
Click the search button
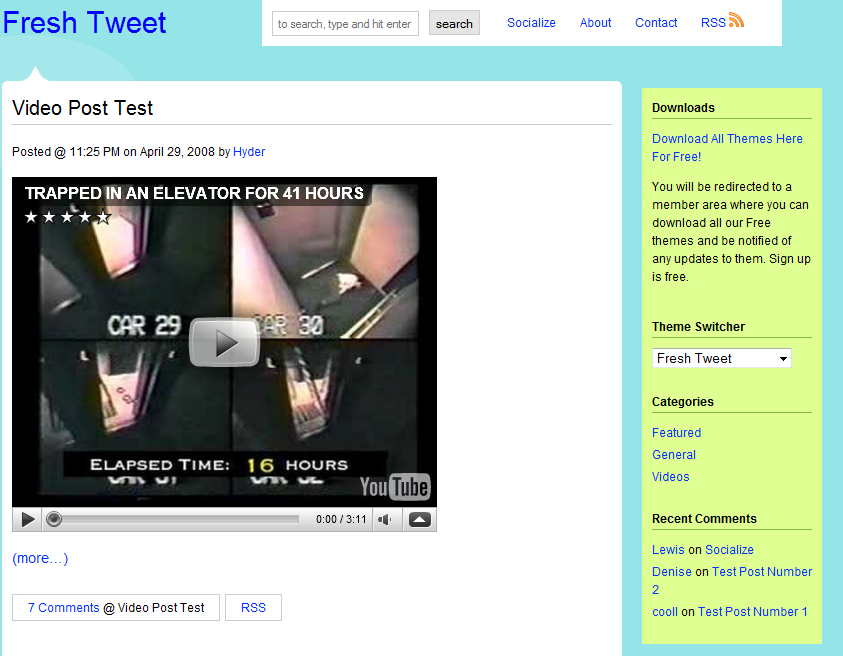(x=454, y=24)
